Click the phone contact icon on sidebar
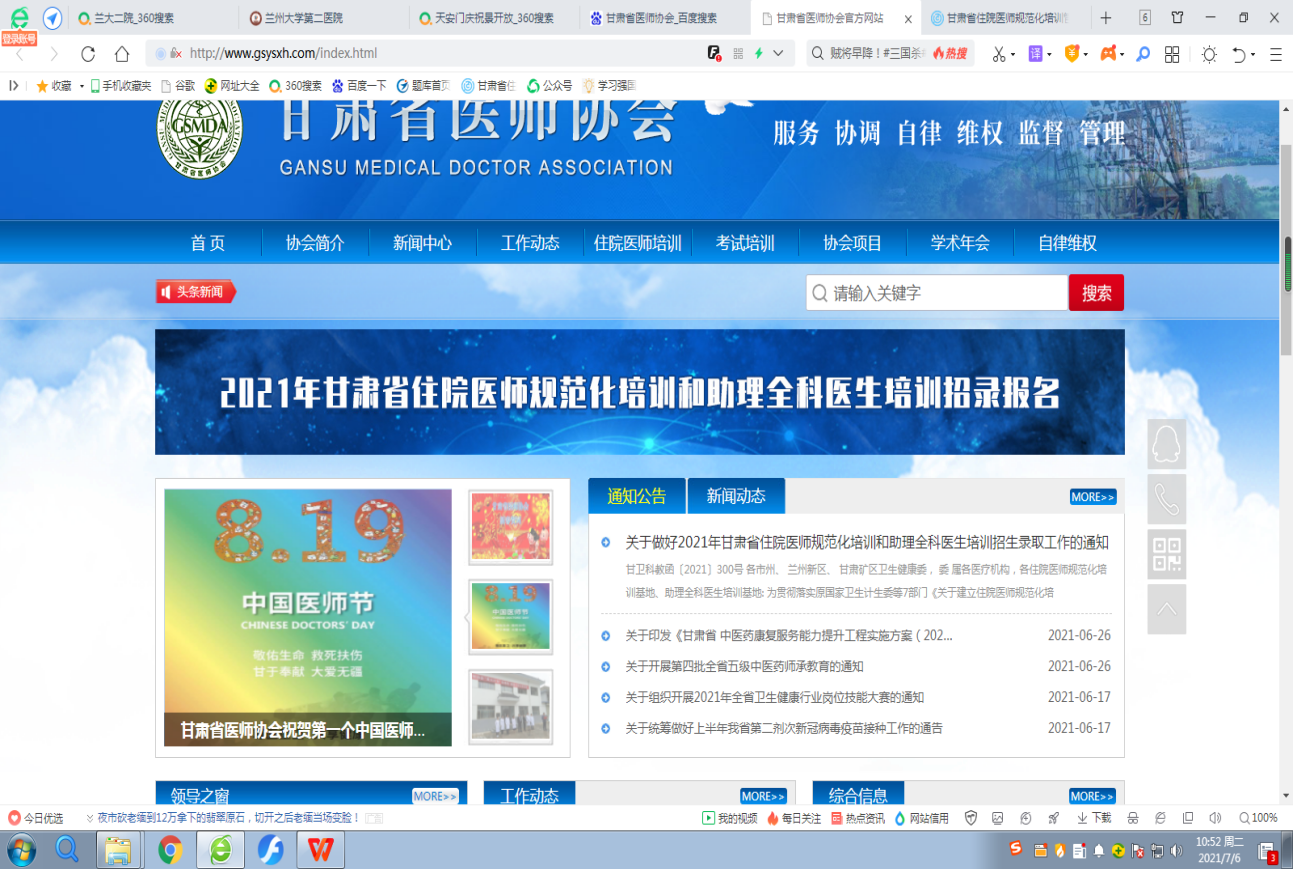 1166,499
